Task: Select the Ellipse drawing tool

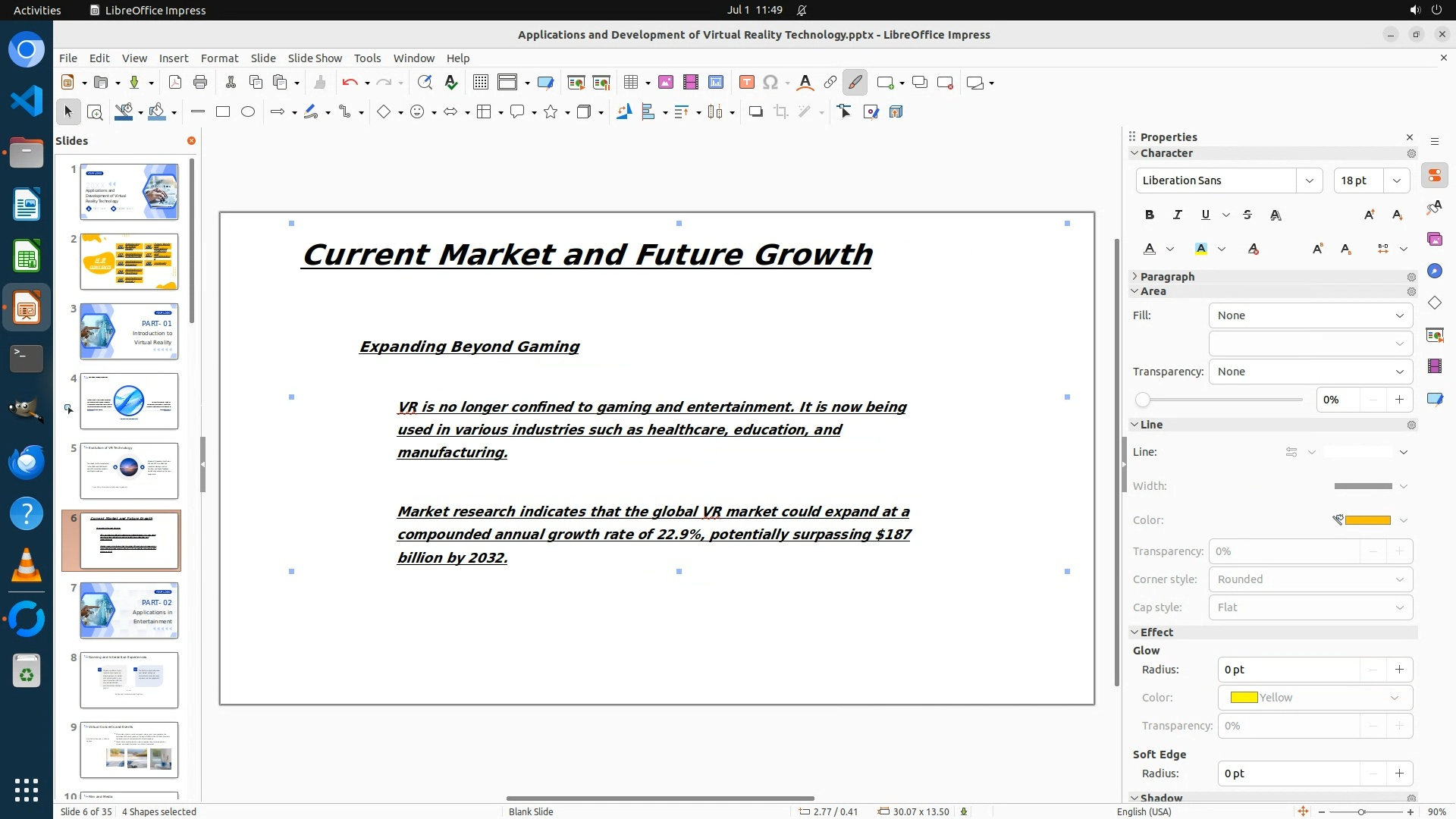Action: tap(248, 112)
